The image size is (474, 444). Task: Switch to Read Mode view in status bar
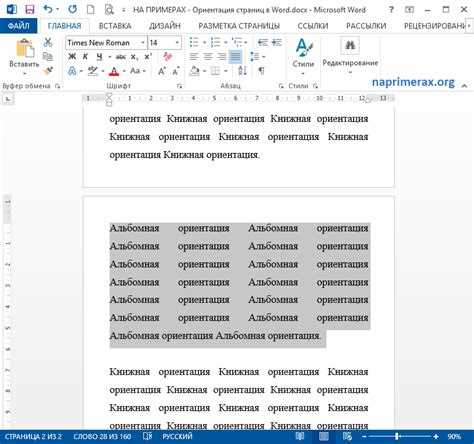pyautogui.click(x=300, y=436)
